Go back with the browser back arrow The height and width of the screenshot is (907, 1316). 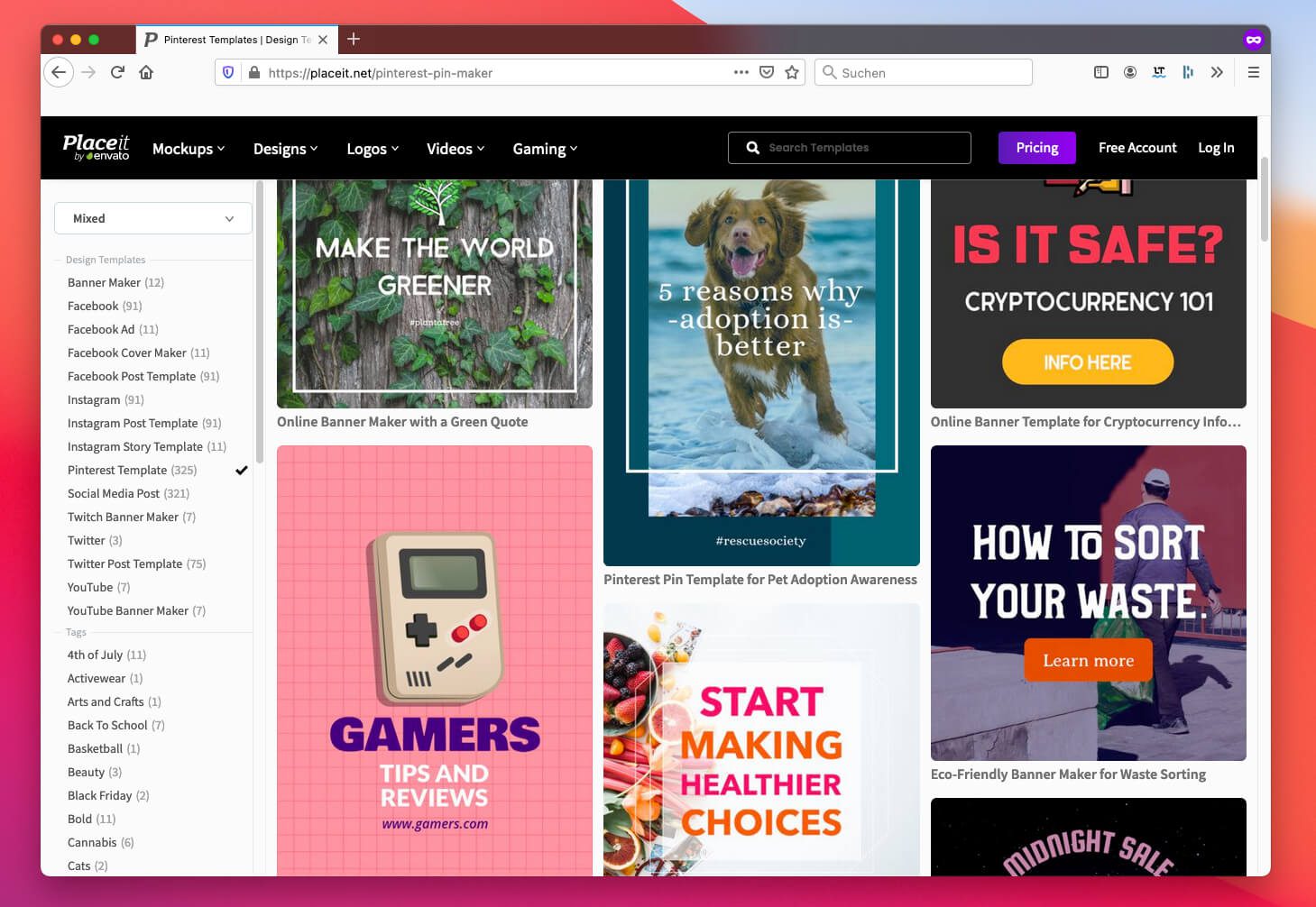point(59,72)
